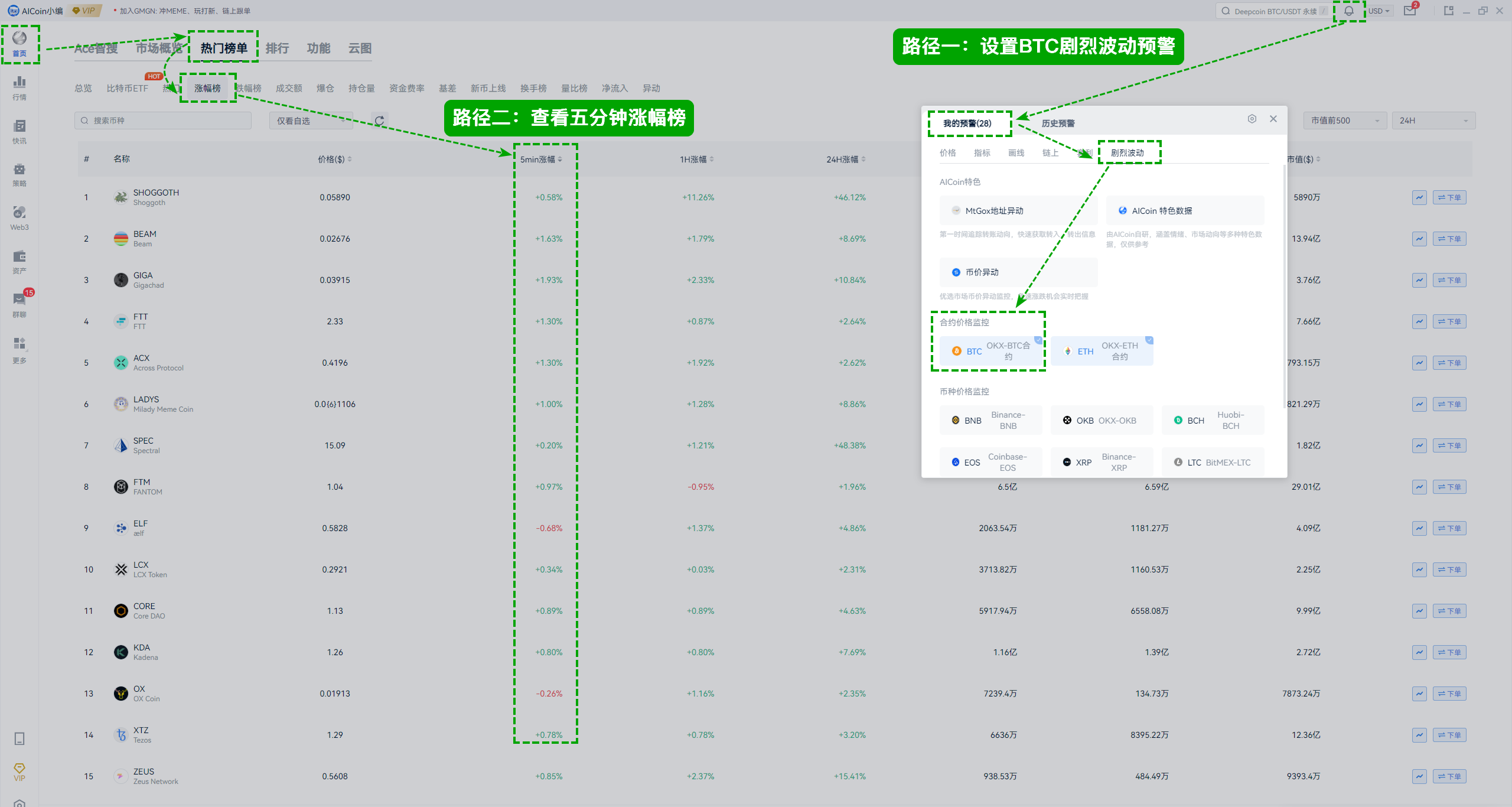1512x807 pixels.
Task: Toggle BCH Huobi-BCH price monitoring
Action: 1213,420
